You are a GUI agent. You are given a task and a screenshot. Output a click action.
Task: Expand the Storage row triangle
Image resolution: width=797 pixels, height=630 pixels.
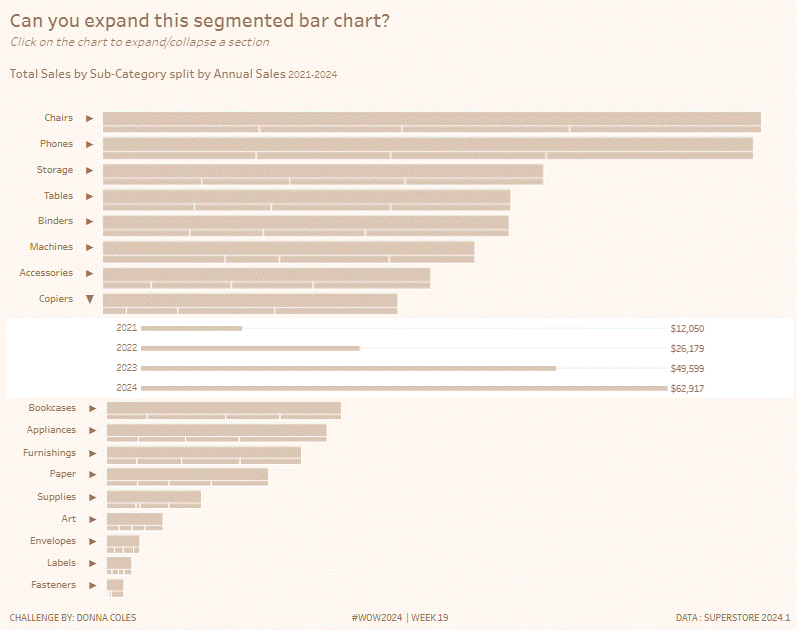(x=89, y=171)
